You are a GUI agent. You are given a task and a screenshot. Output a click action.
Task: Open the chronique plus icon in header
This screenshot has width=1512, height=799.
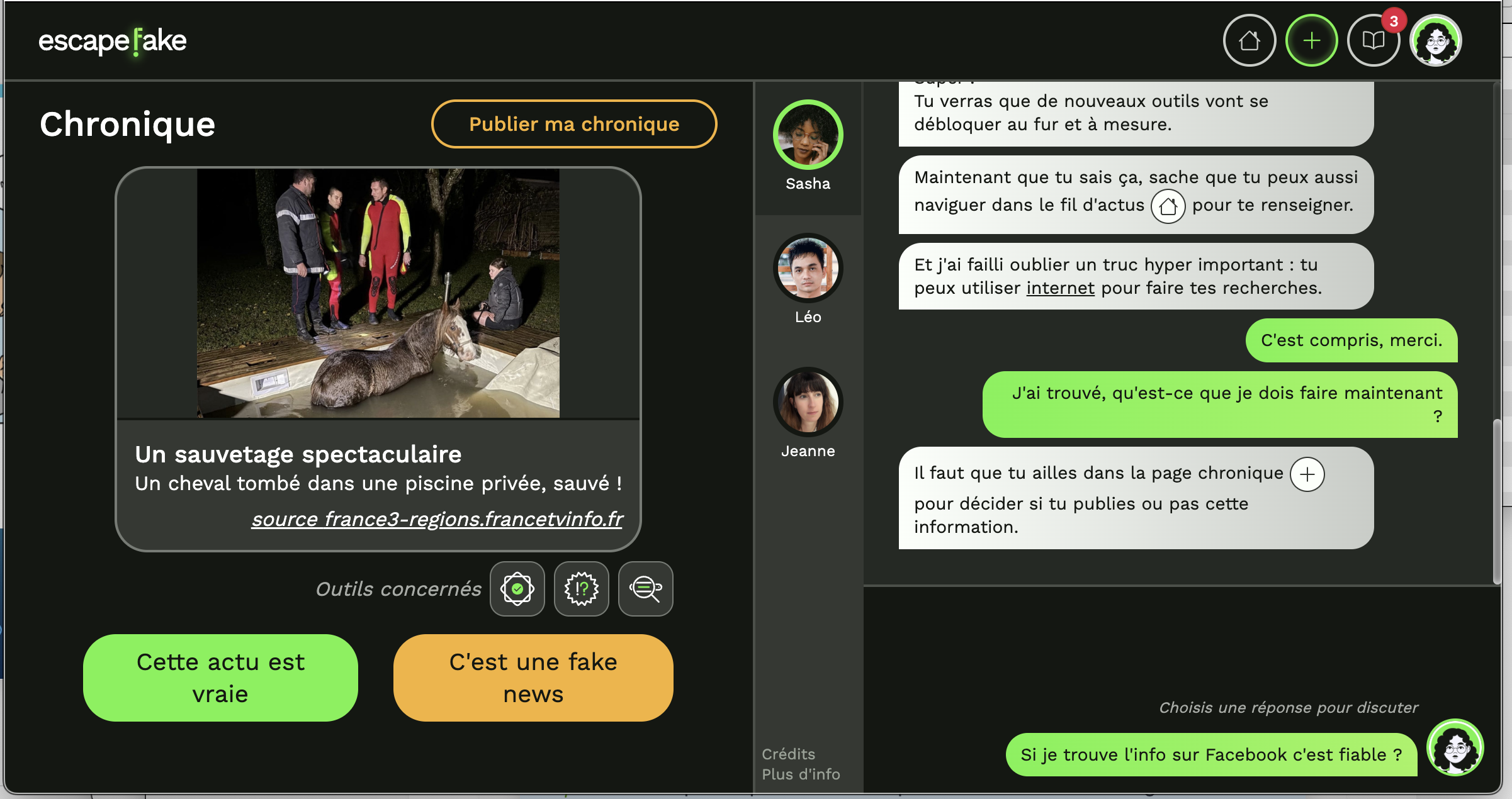tap(1311, 41)
